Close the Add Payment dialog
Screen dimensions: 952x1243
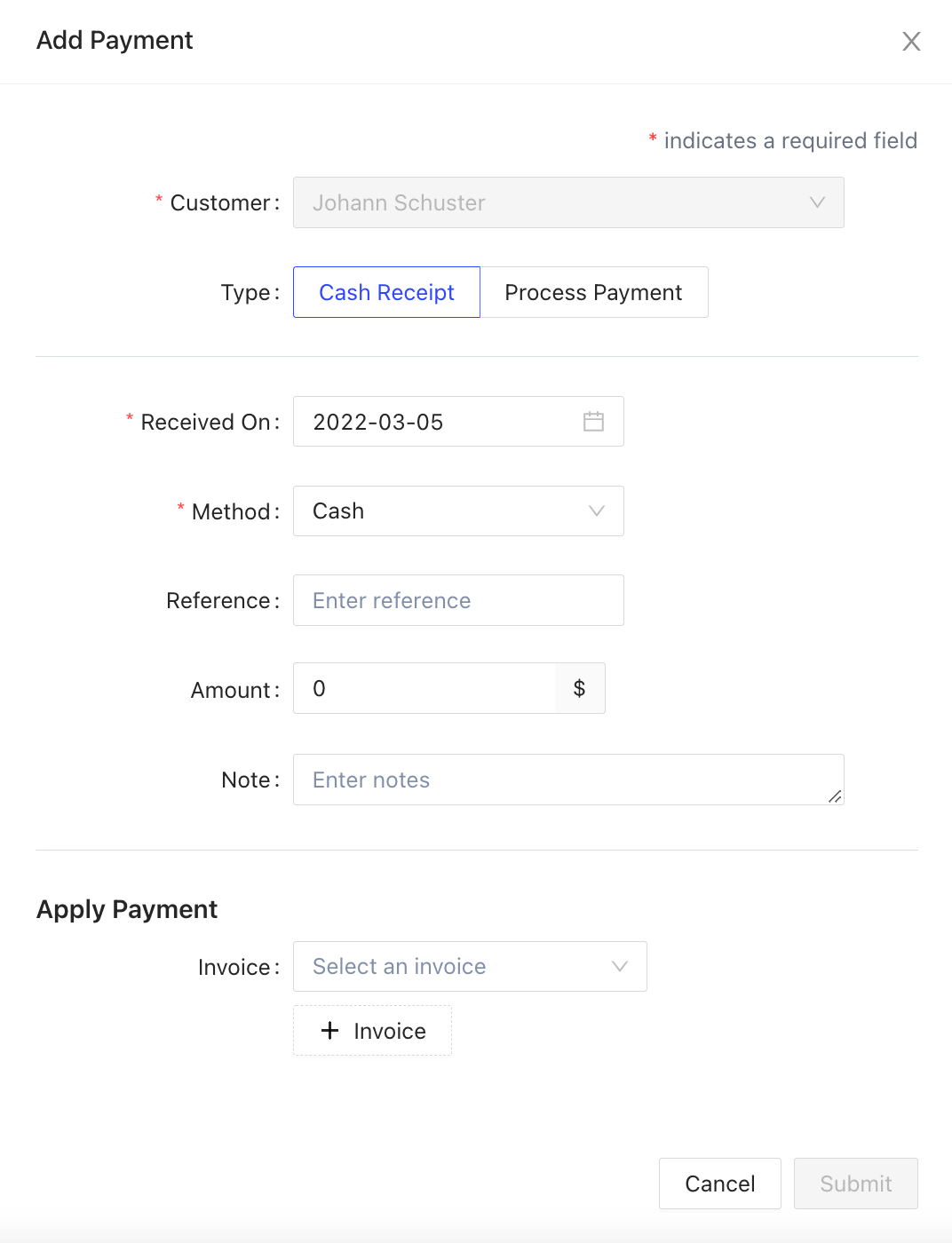[x=911, y=42]
